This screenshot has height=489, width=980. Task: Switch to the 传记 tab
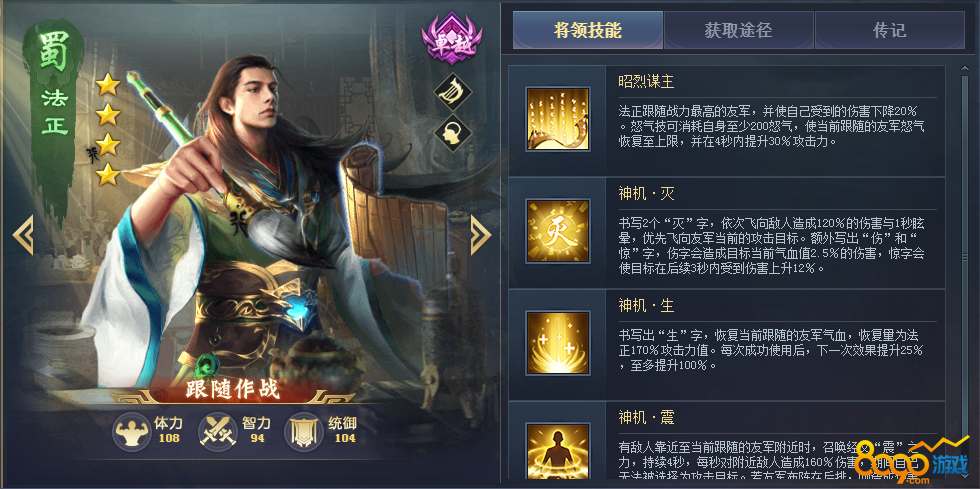(x=890, y=30)
